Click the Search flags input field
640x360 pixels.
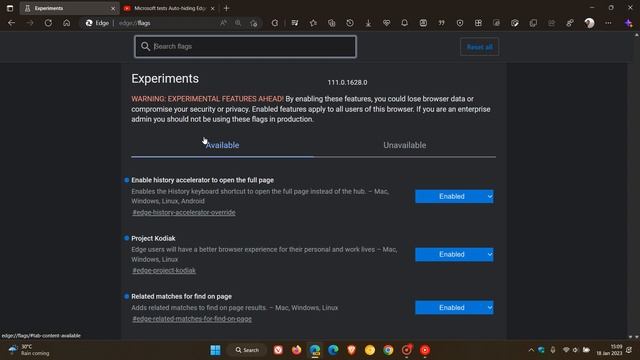(245, 47)
